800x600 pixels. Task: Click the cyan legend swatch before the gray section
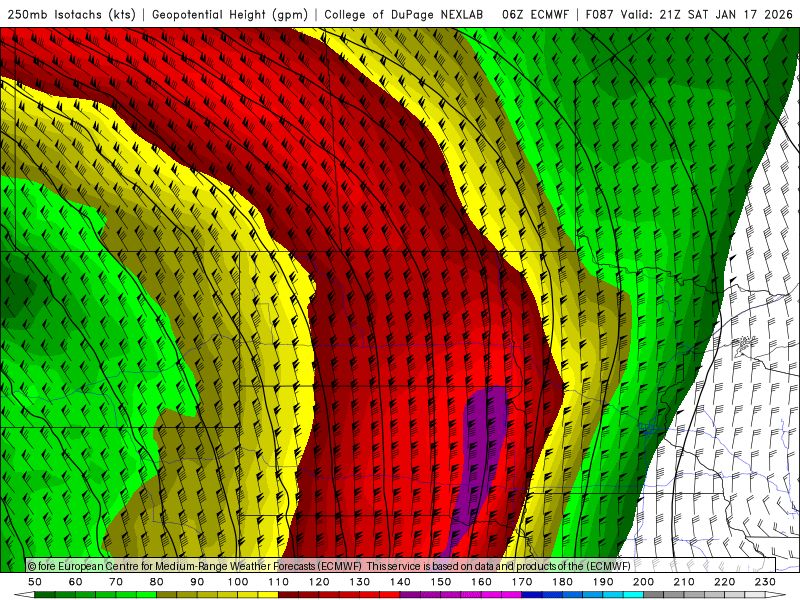point(633,595)
